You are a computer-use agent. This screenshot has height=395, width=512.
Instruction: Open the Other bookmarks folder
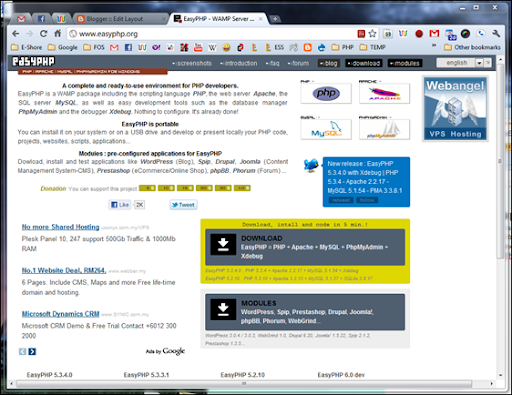click(472, 48)
